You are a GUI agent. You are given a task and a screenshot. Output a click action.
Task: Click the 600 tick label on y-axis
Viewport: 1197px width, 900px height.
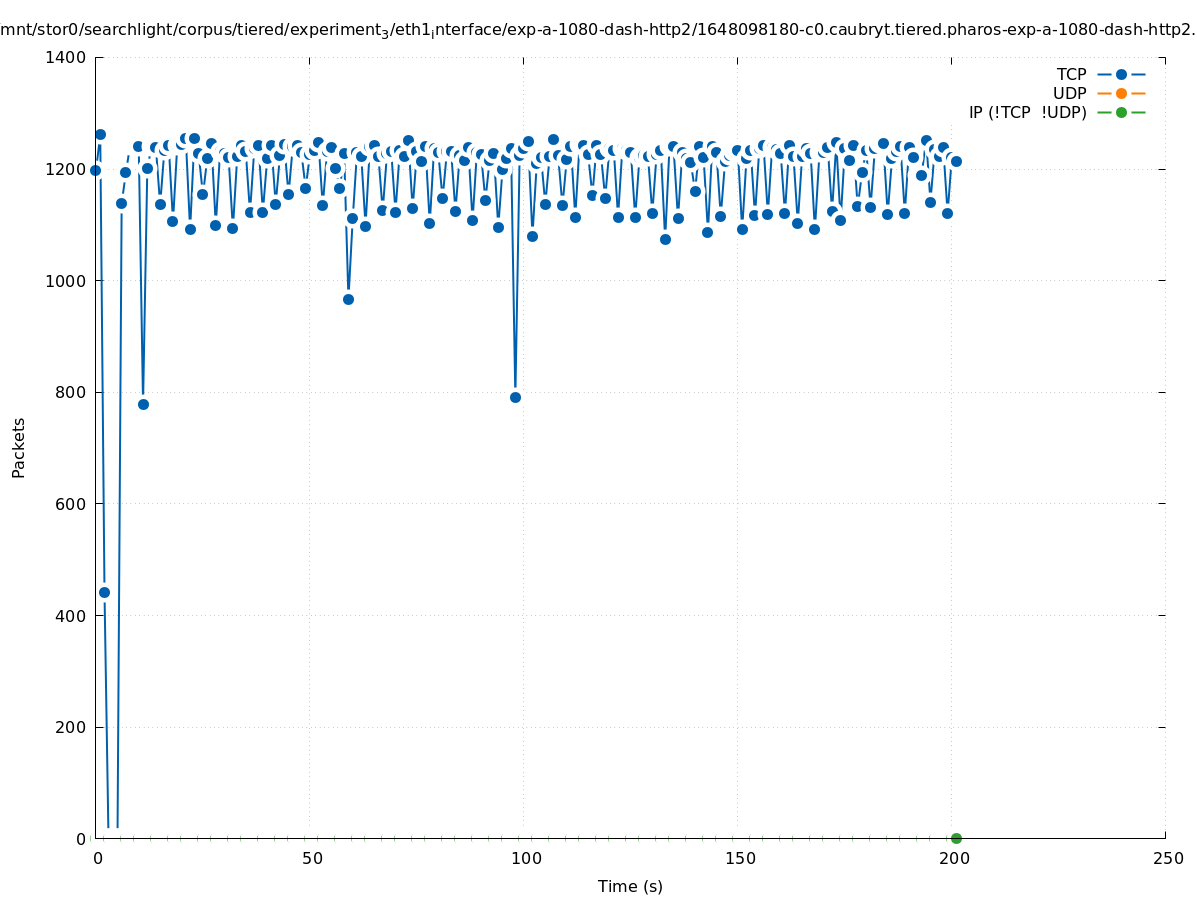coord(71,504)
